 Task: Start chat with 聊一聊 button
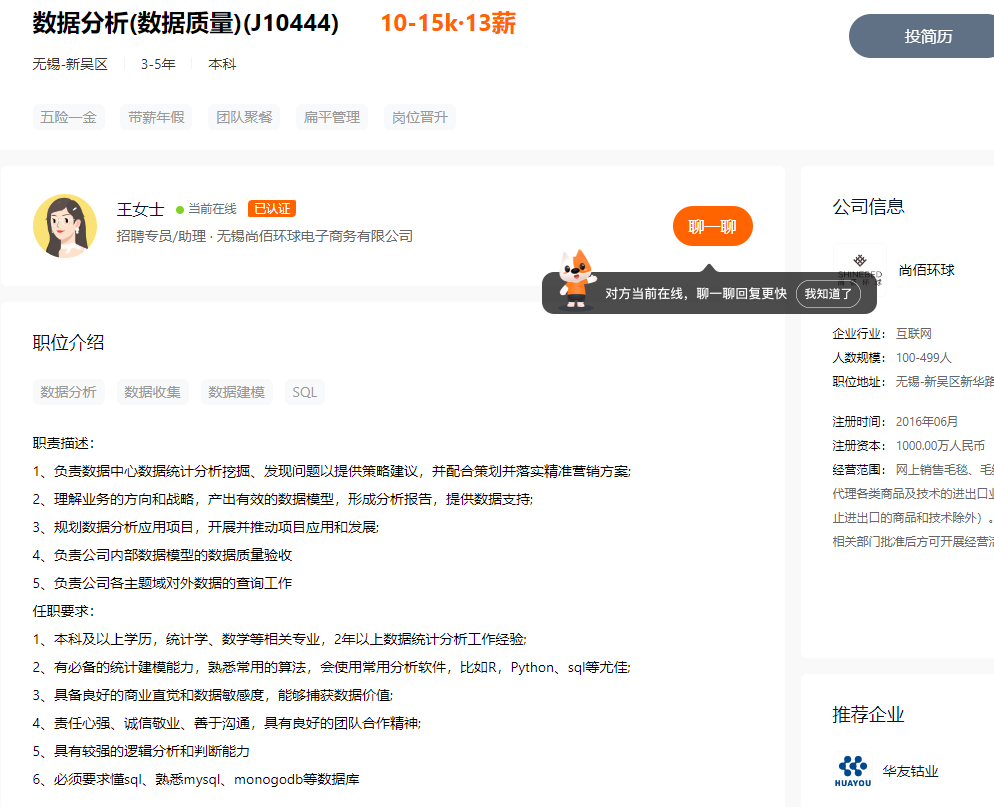[712, 227]
